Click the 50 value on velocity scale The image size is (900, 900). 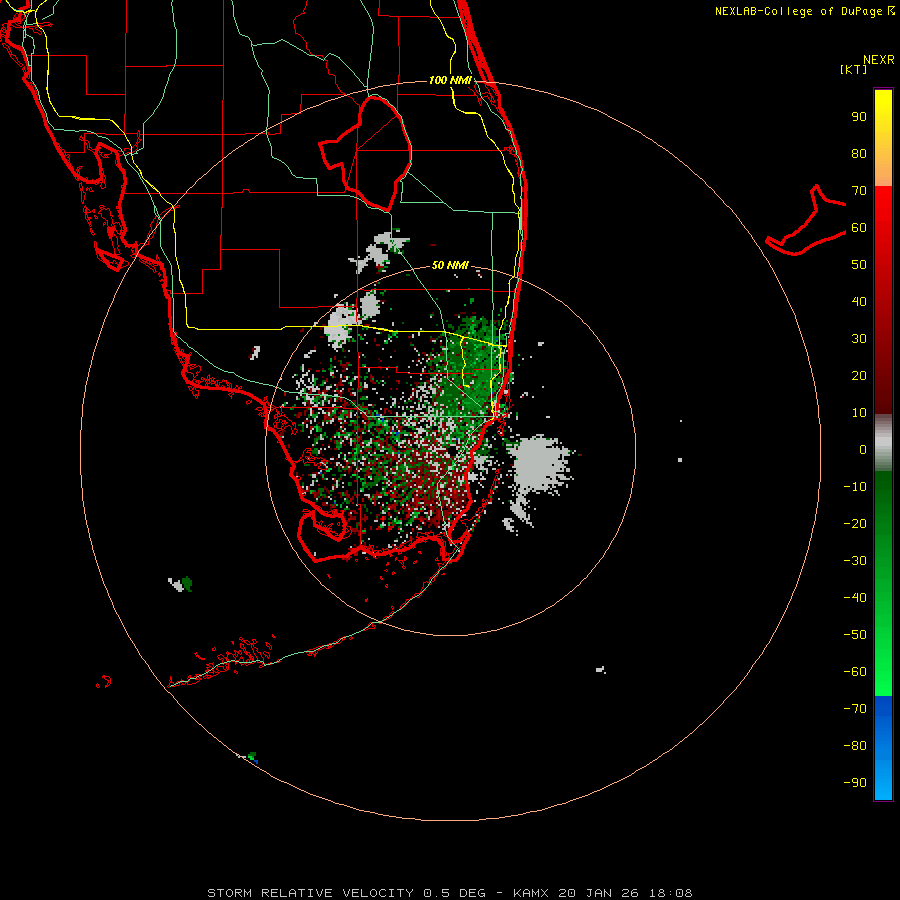(x=859, y=265)
